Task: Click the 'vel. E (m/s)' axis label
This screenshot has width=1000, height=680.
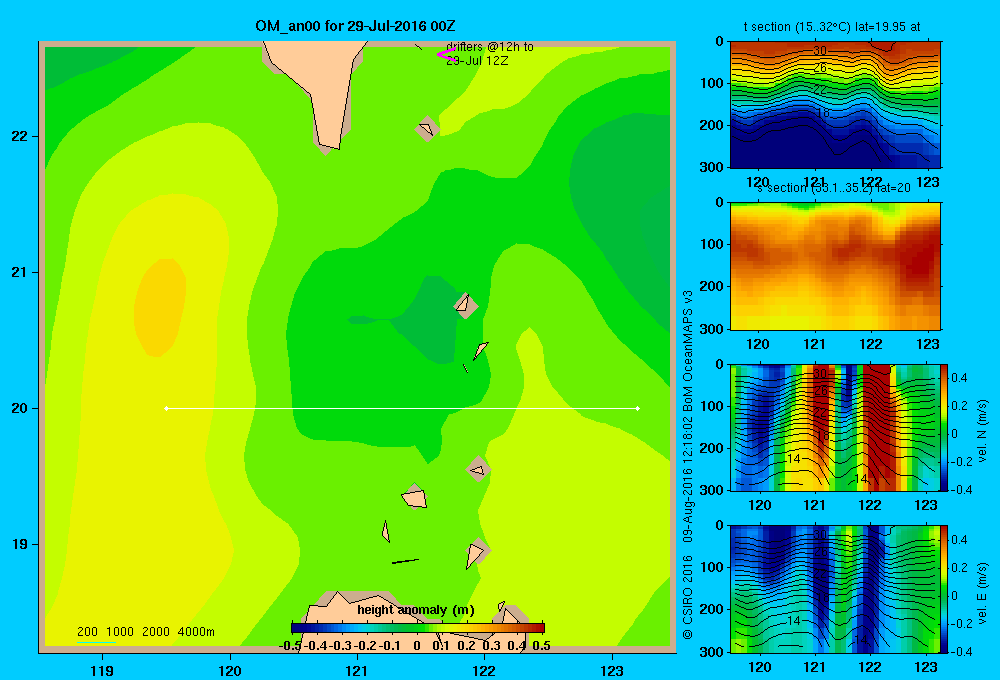Action: (x=983, y=593)
